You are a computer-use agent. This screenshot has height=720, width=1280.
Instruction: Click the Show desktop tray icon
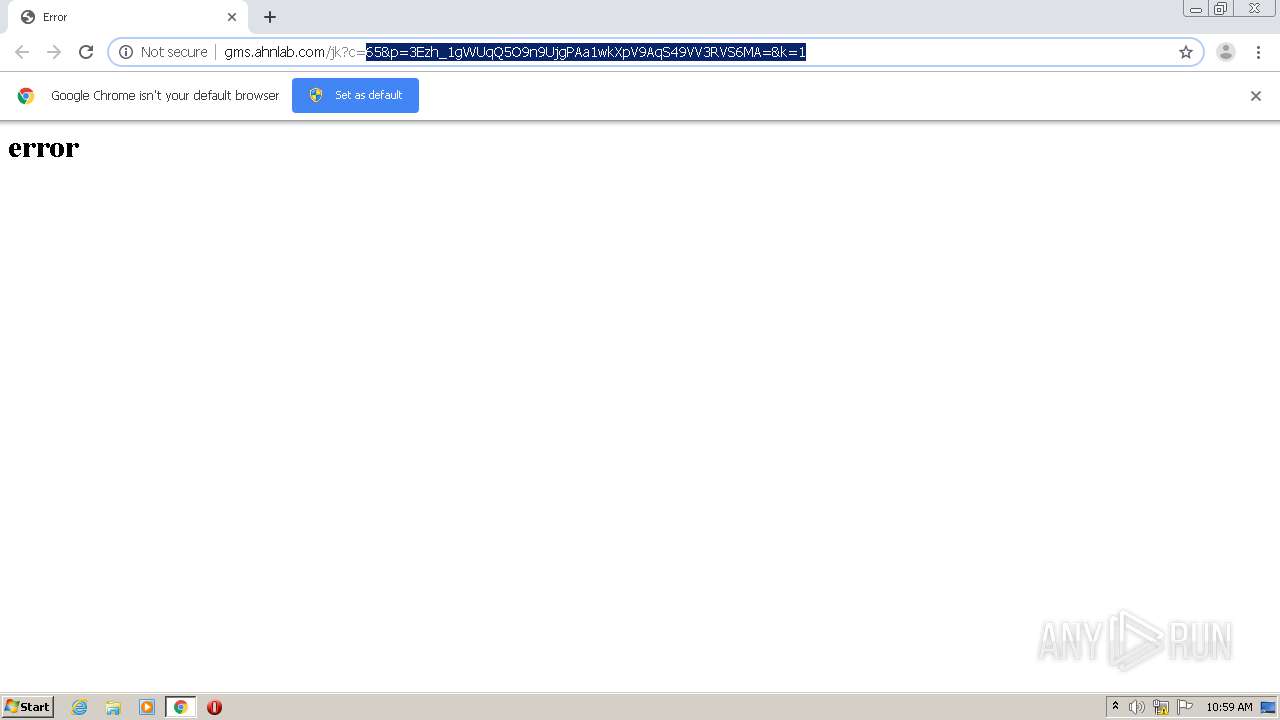pyautogui.click(x=1268, y=707)
